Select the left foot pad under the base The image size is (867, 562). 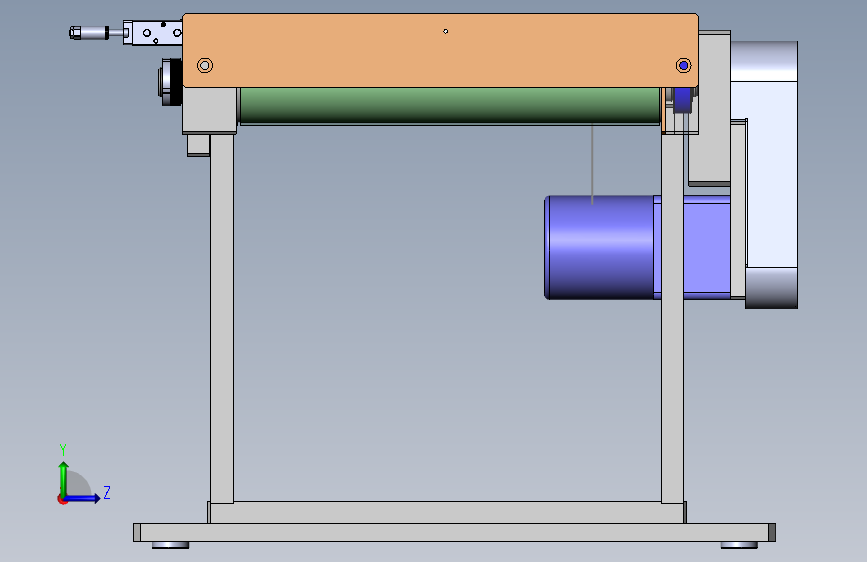coord(170,545)
